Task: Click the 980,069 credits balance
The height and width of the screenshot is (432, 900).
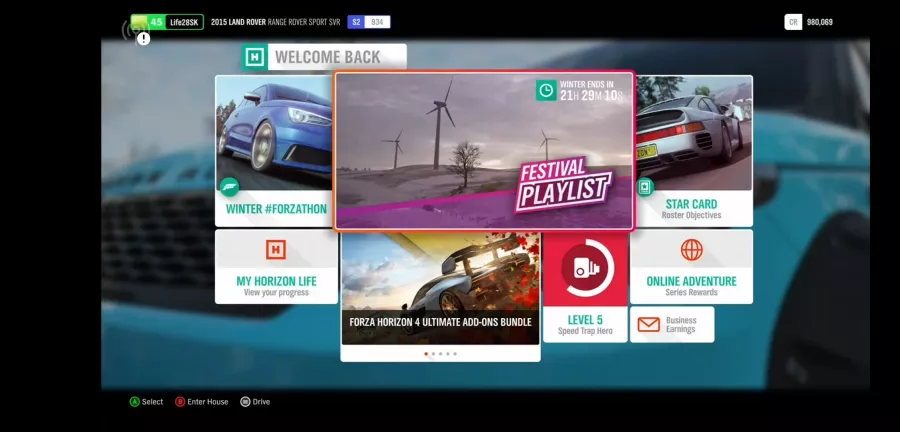Action: coord(820,22)
